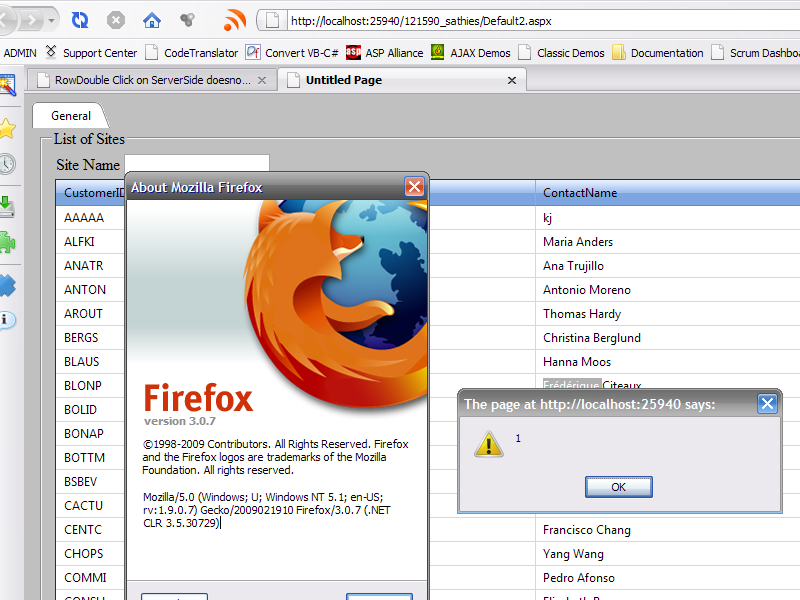Image resolution: width=800 pixels, height=600 pixels.
Task: Close the Untitled Page tab
Action: (x=512, y=81)
